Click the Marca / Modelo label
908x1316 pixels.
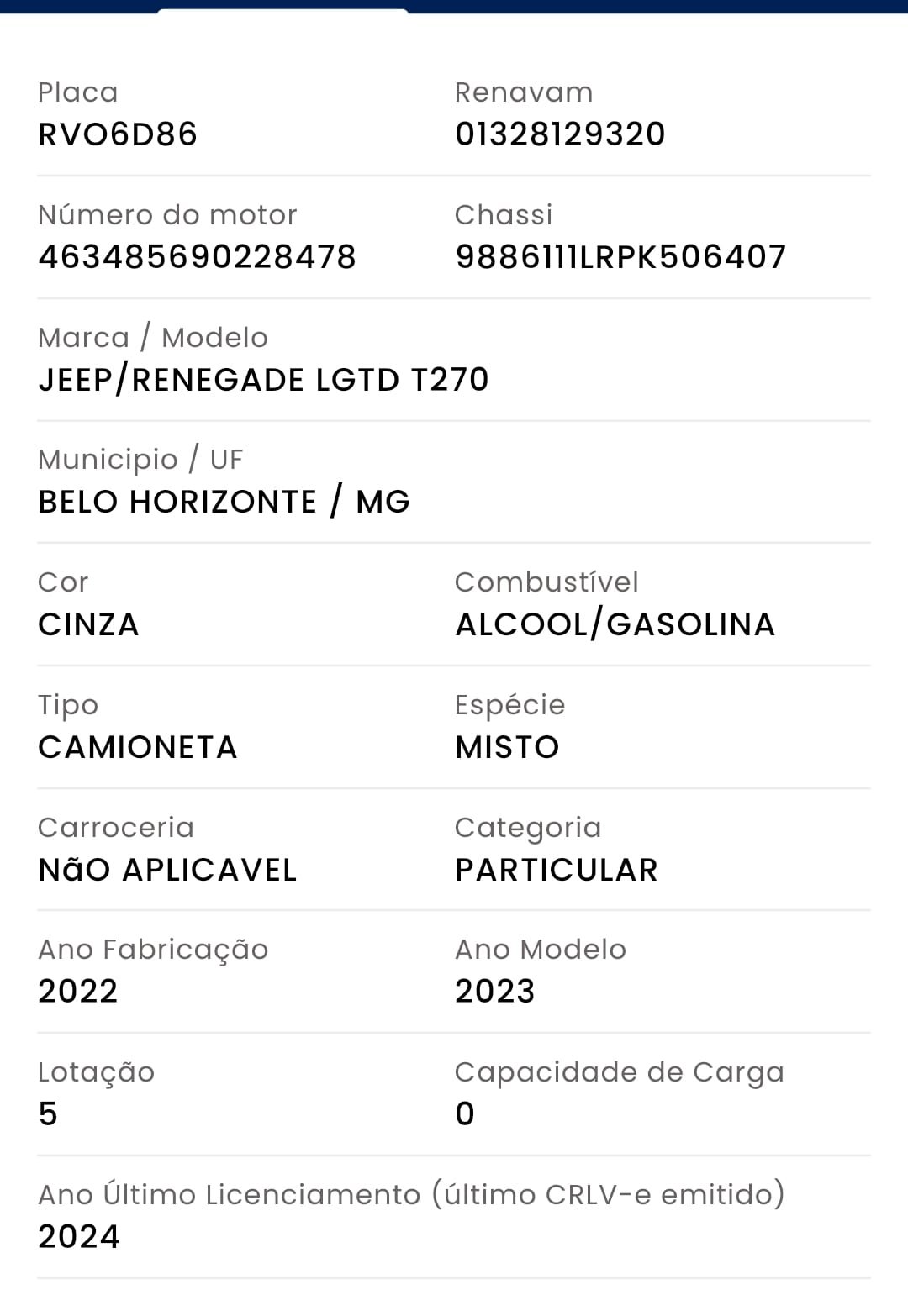153,338
